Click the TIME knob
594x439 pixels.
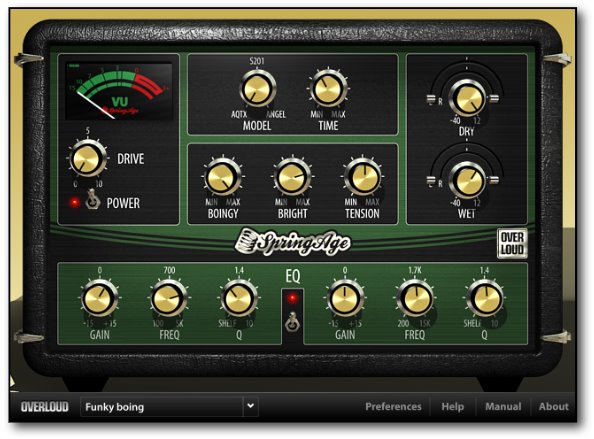pos(328,89)
